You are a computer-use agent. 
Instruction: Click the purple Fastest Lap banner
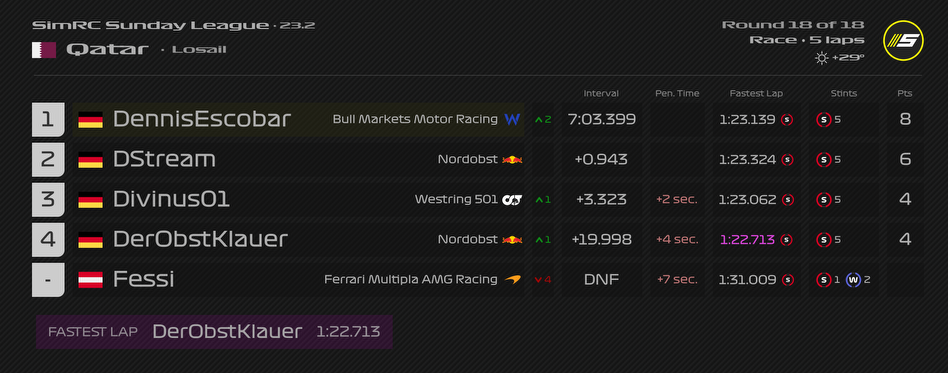pyautogui.click(x=214, y=332)
